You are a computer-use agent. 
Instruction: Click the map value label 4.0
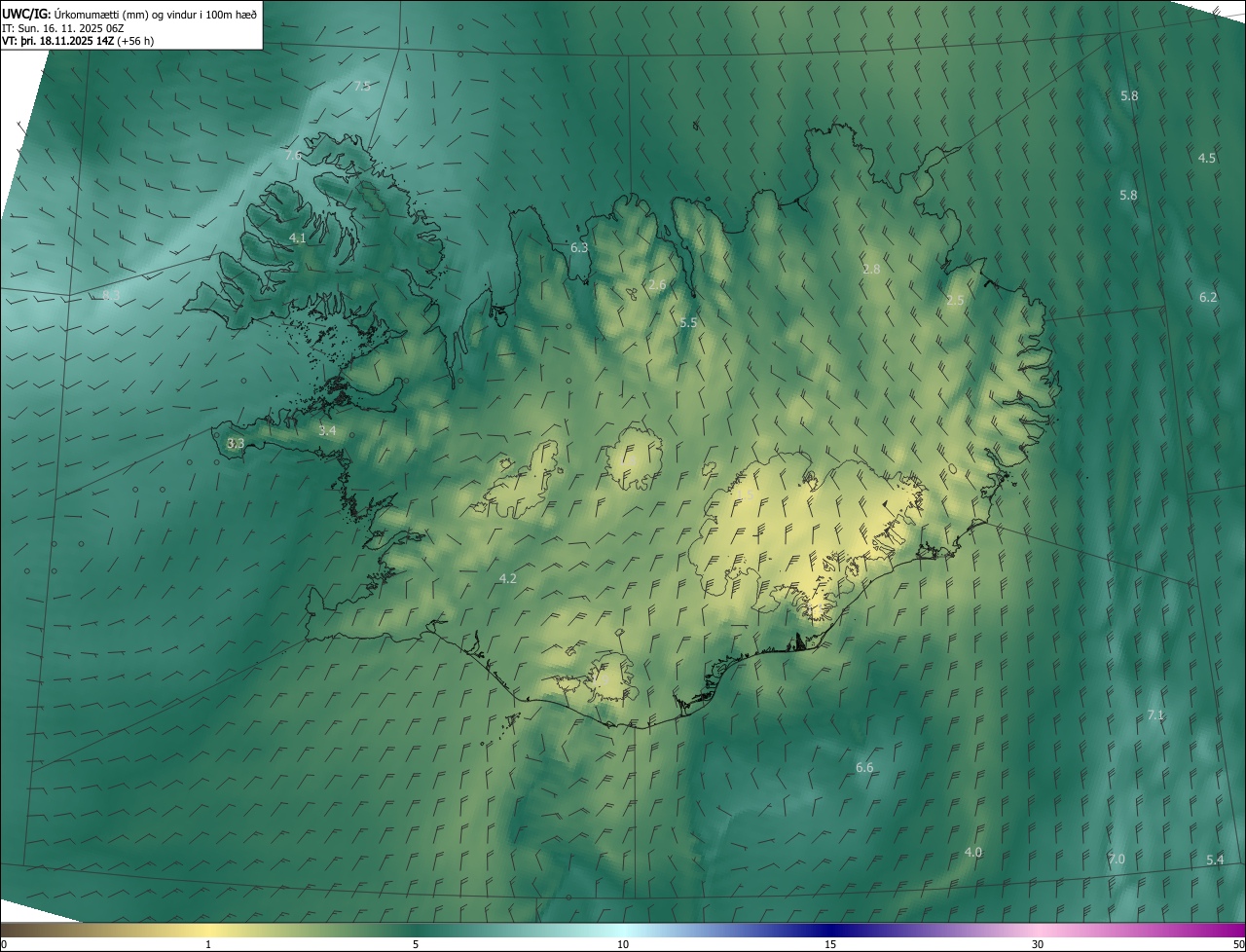[973, 852]
